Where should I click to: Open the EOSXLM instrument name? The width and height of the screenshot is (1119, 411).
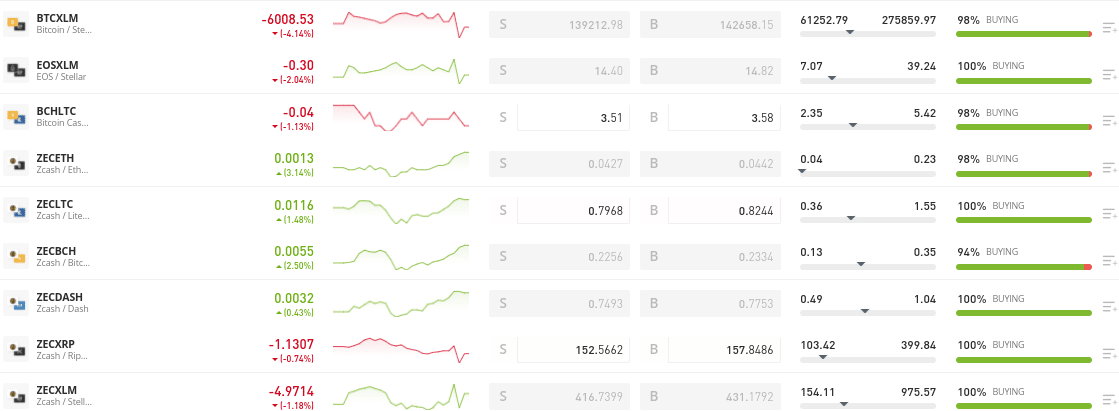click(x=59, y=65)
